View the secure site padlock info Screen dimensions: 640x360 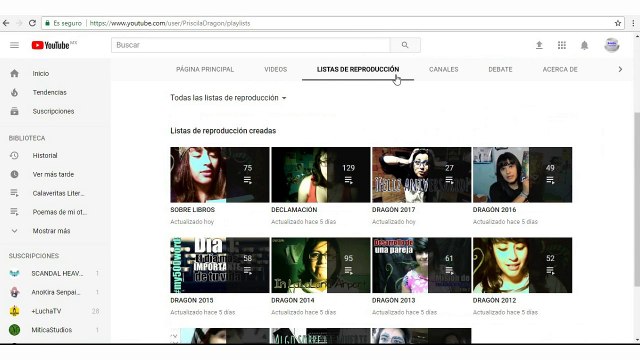click(47, 23)
